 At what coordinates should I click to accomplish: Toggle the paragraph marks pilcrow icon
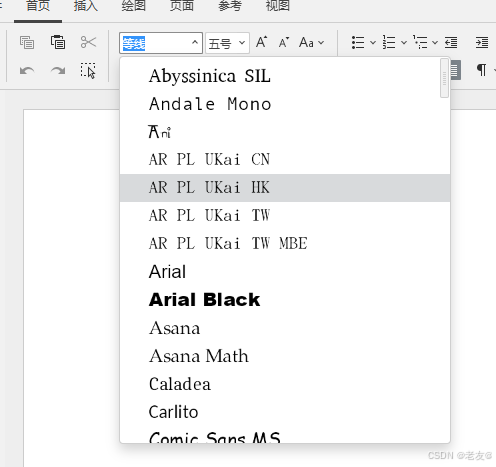(x=481, y=70)
